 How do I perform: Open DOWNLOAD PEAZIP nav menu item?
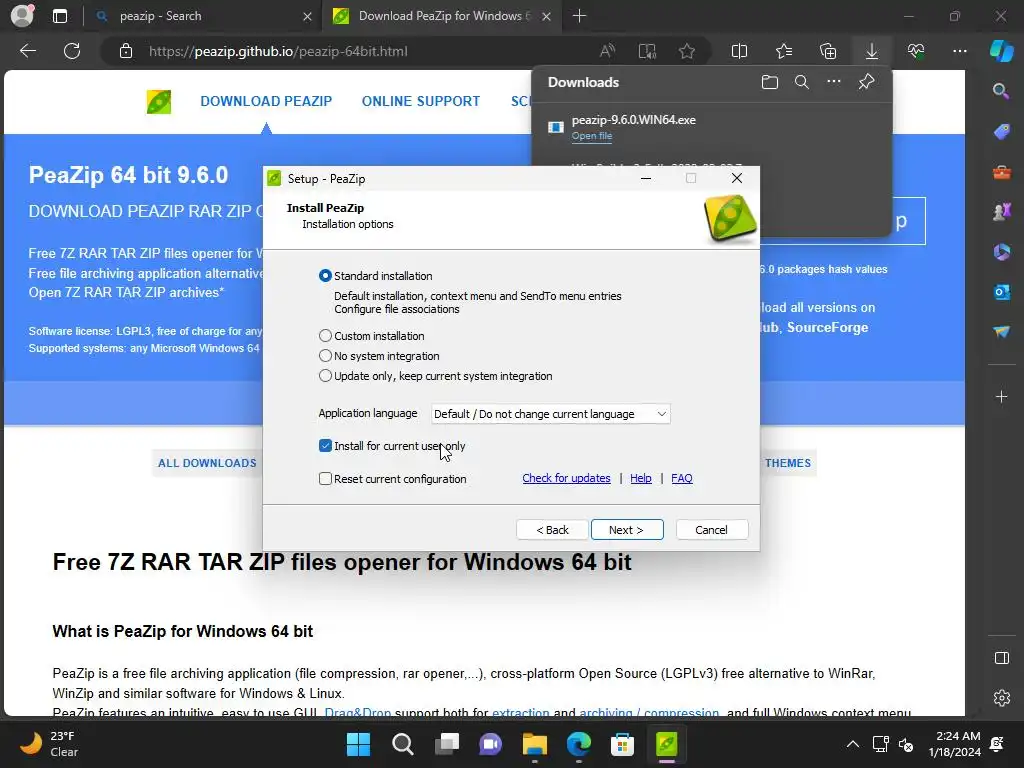point(266,101)
